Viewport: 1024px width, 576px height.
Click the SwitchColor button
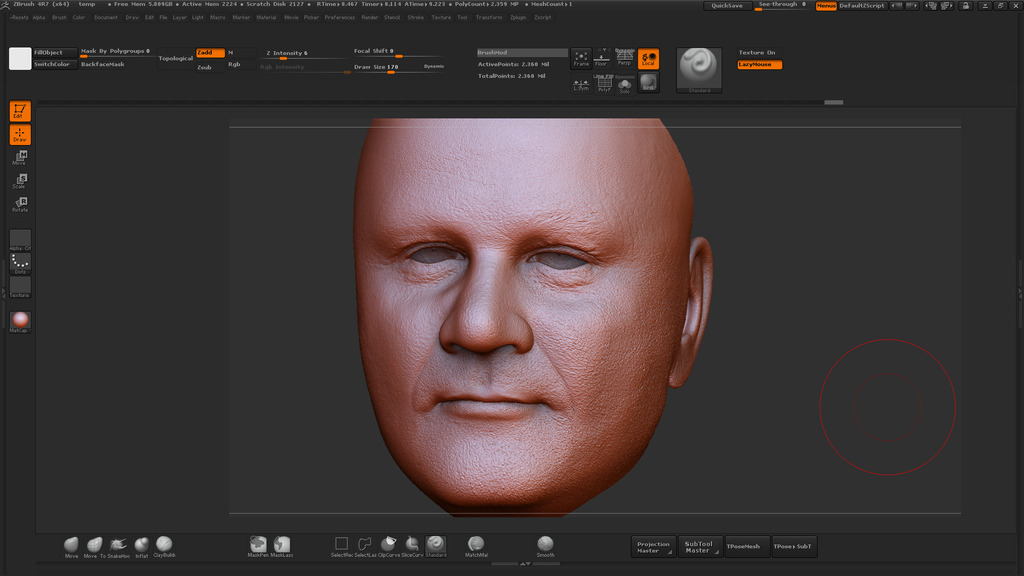click(55, 65)
